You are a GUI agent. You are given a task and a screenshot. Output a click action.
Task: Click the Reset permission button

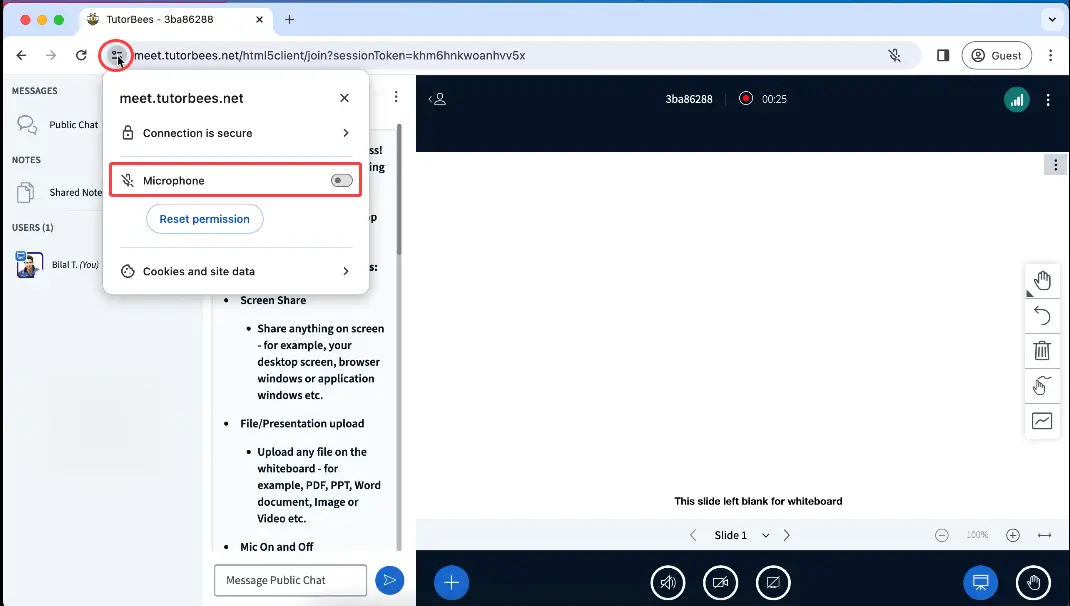(204, 219)
